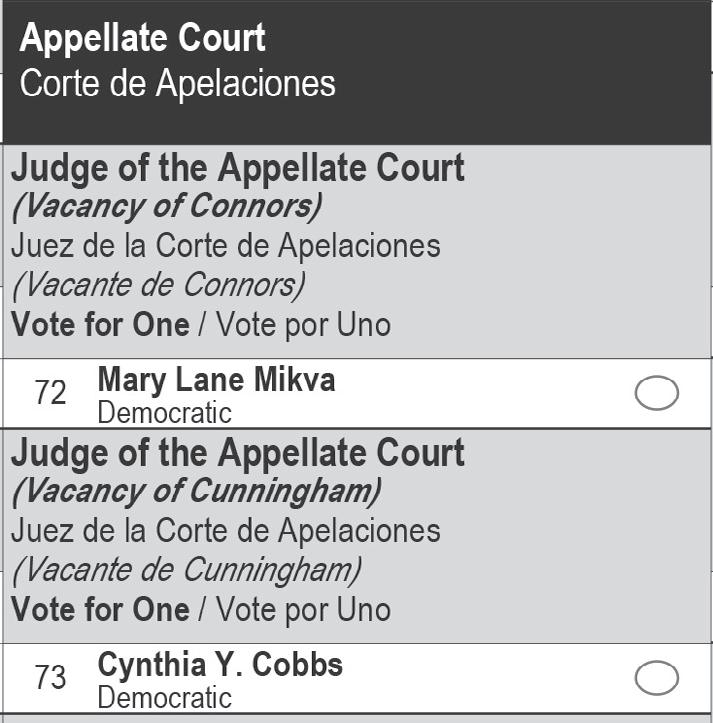The width and height of the screenshot is (713, 723).
Task: Click the Democratic label under Cynthia Y. Cobbs
Action: [164, 697]
